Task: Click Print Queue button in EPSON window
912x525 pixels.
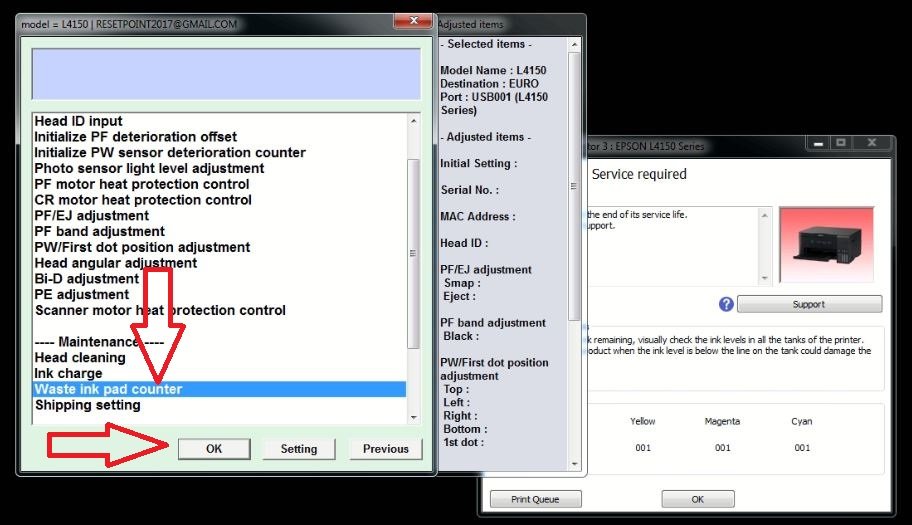Action: 535,499
